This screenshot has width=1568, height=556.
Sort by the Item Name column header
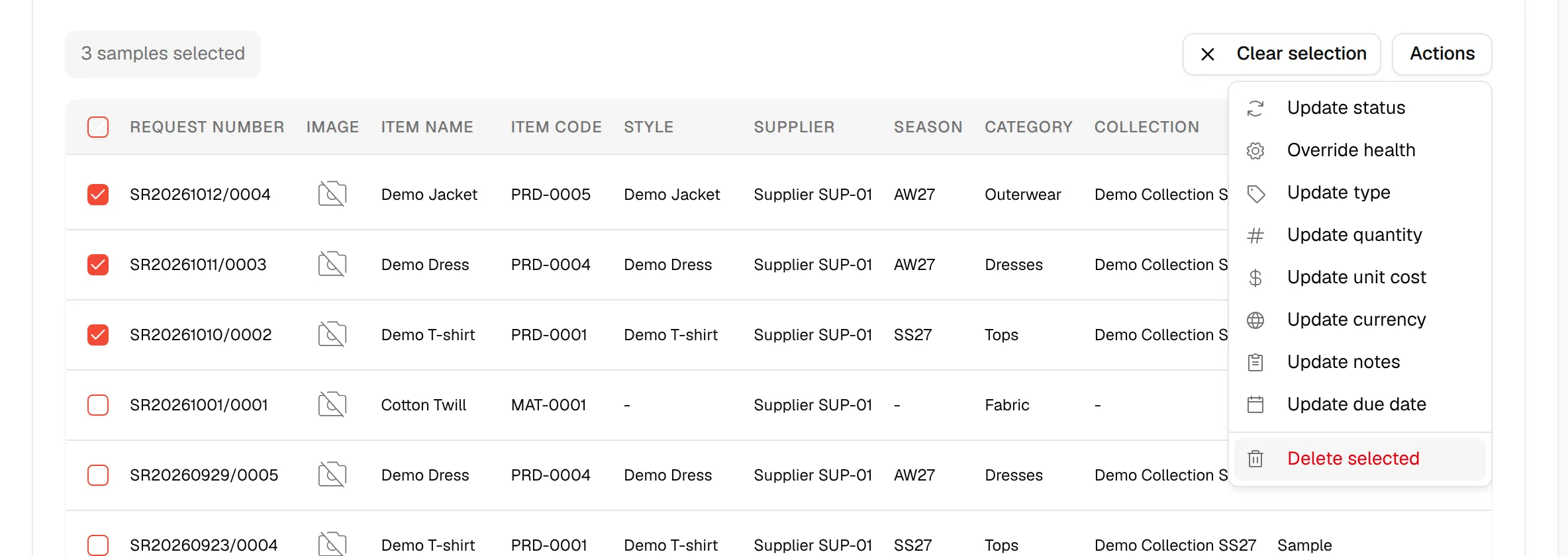(x=427, y=127)
